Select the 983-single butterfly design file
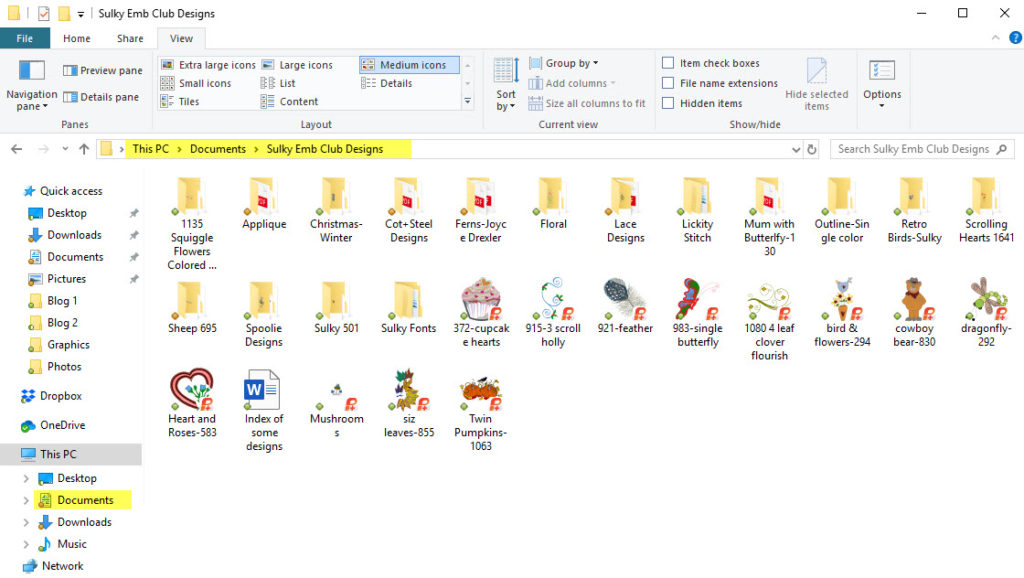The width and height of the screenshot is (1024, 578). [697, 313]
